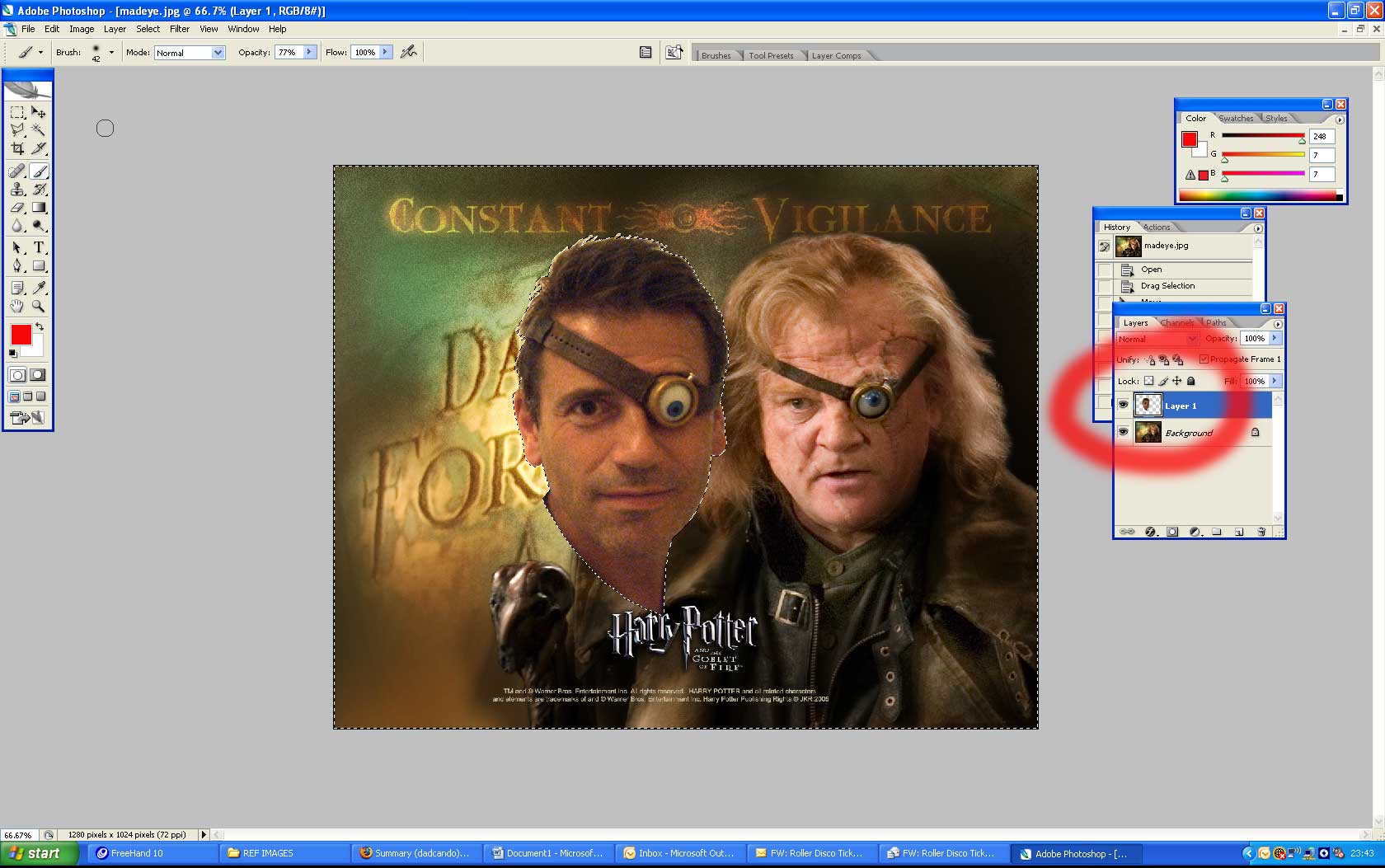
Task: Select the Pen tool
Action: pyautogui.click(x=17, y=265)
